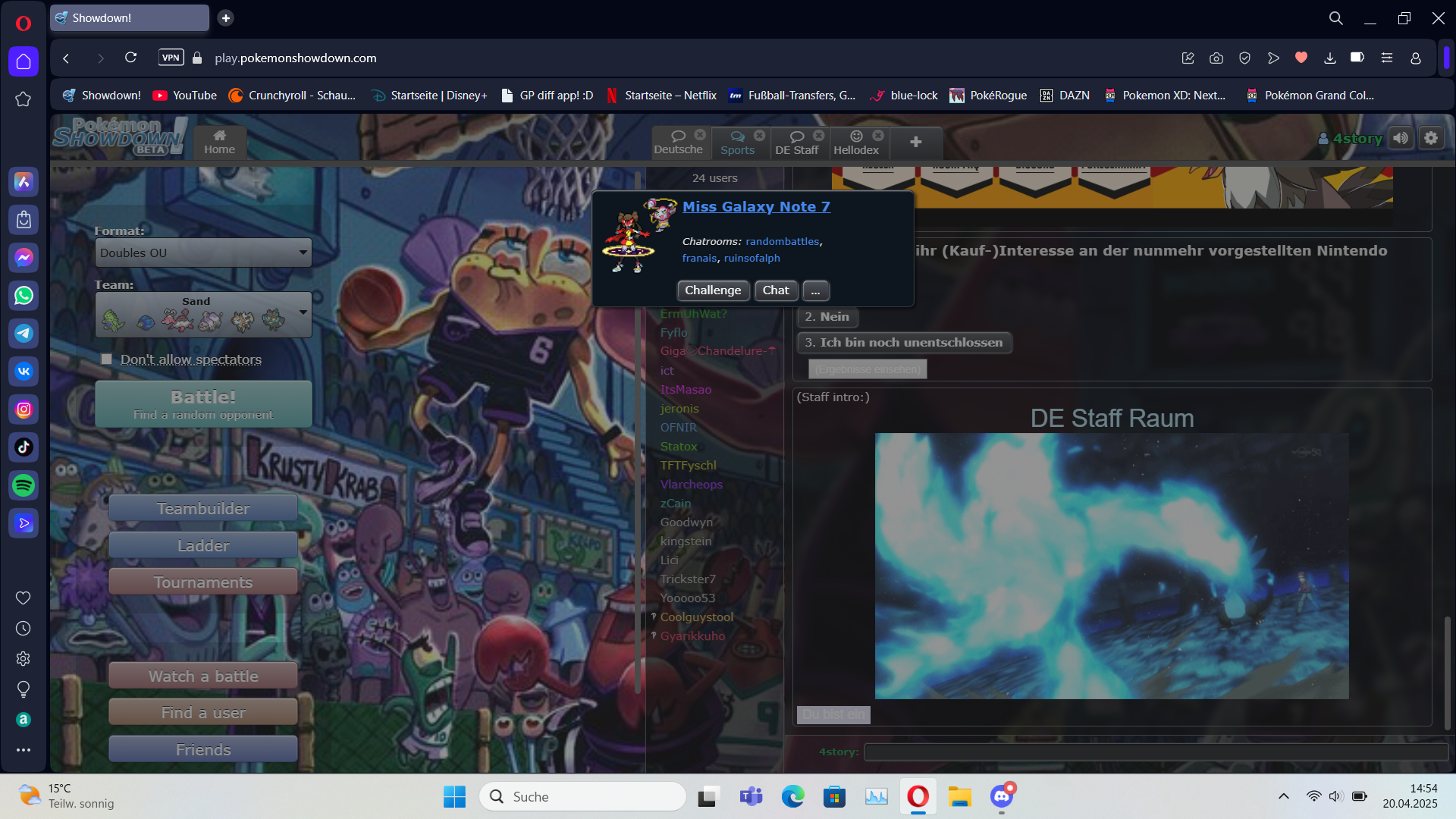Image resolution: width=1456 pixels, height=819 pixels.
Task: Open browser downloads icon
Action: [1329, 58]
